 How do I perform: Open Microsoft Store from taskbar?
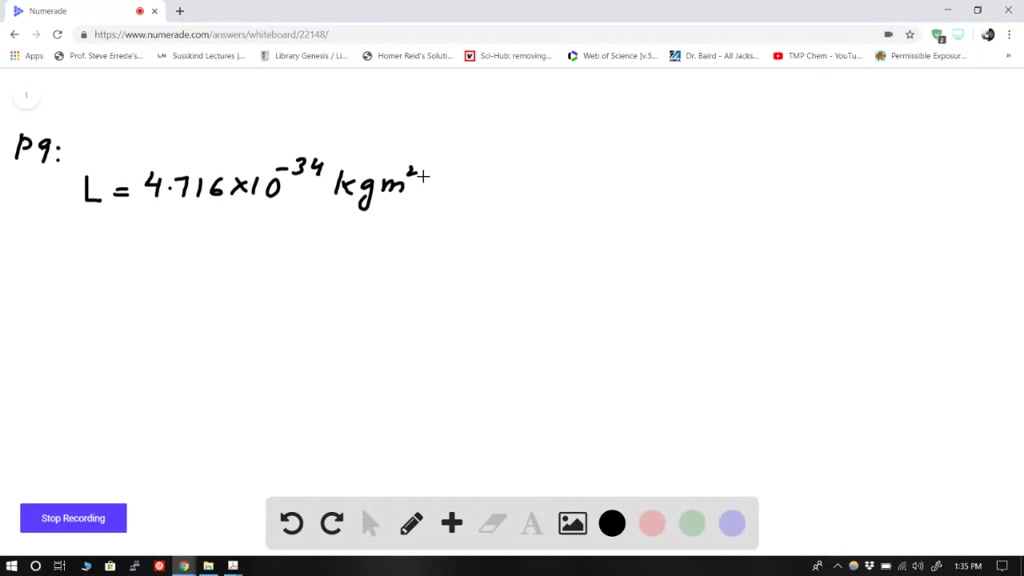coord(110,566)
